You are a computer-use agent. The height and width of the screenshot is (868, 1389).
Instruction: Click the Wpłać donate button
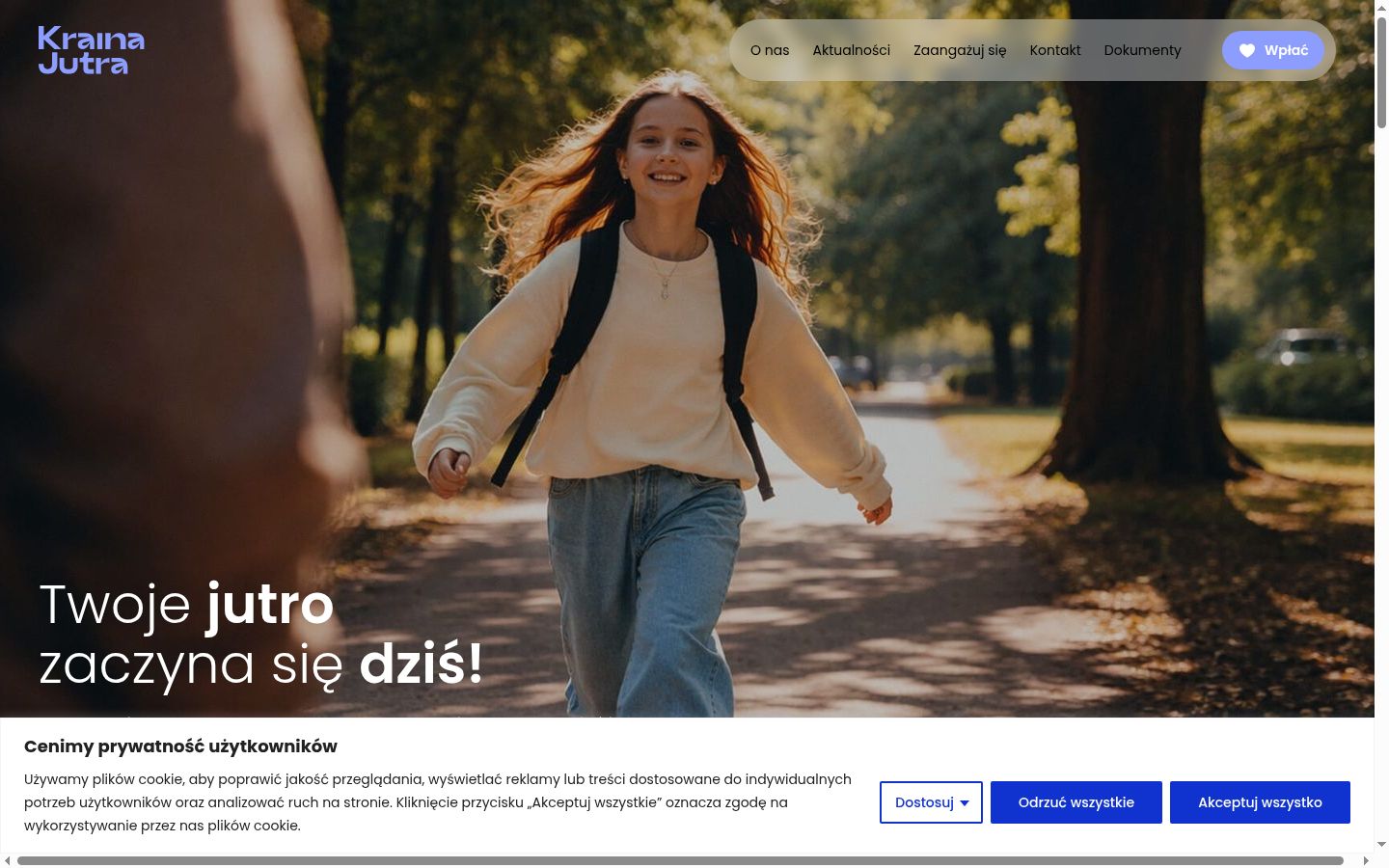(x=1273, y=50)
